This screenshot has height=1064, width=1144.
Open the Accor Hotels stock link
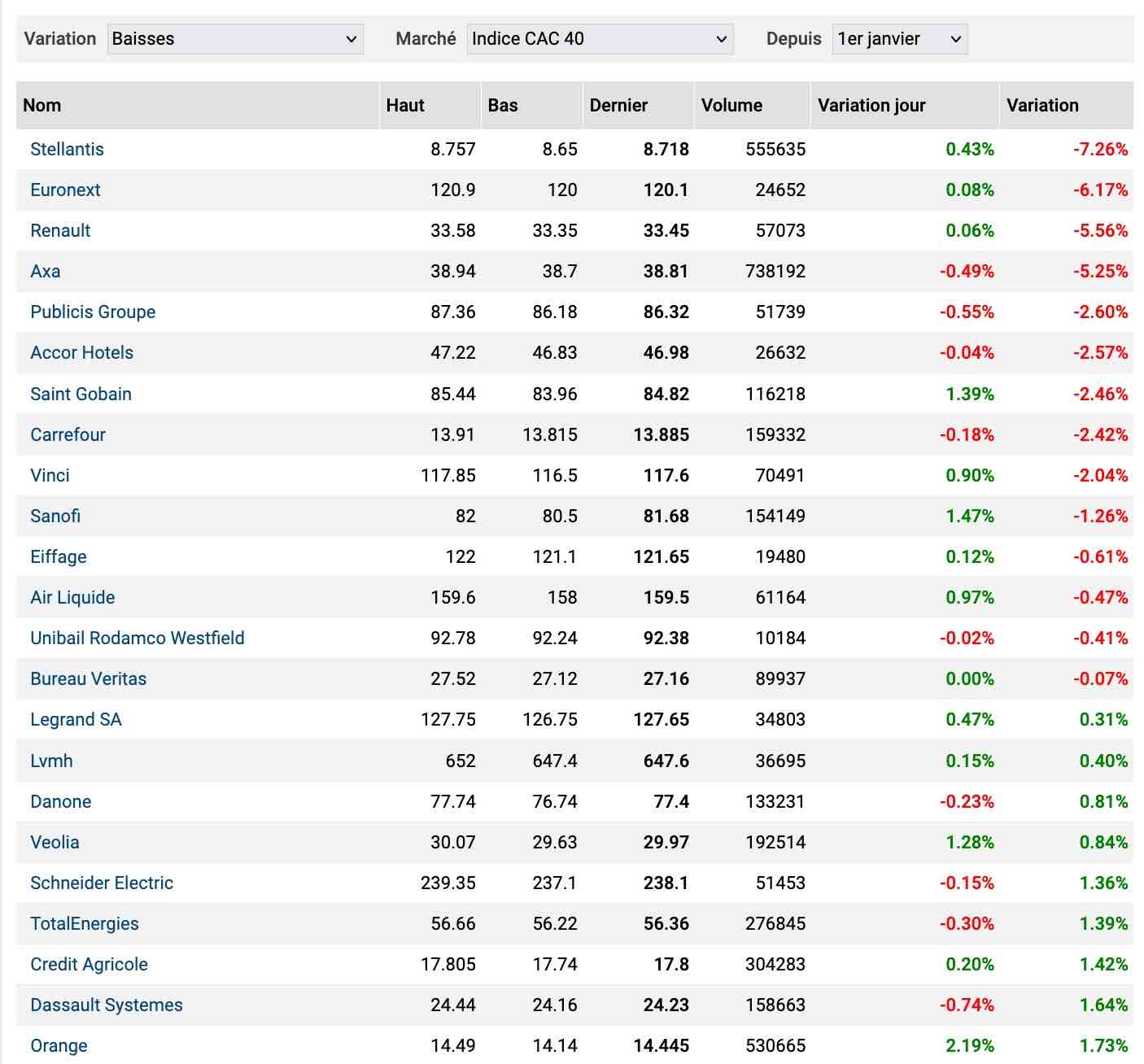click(x=81, y=353)
